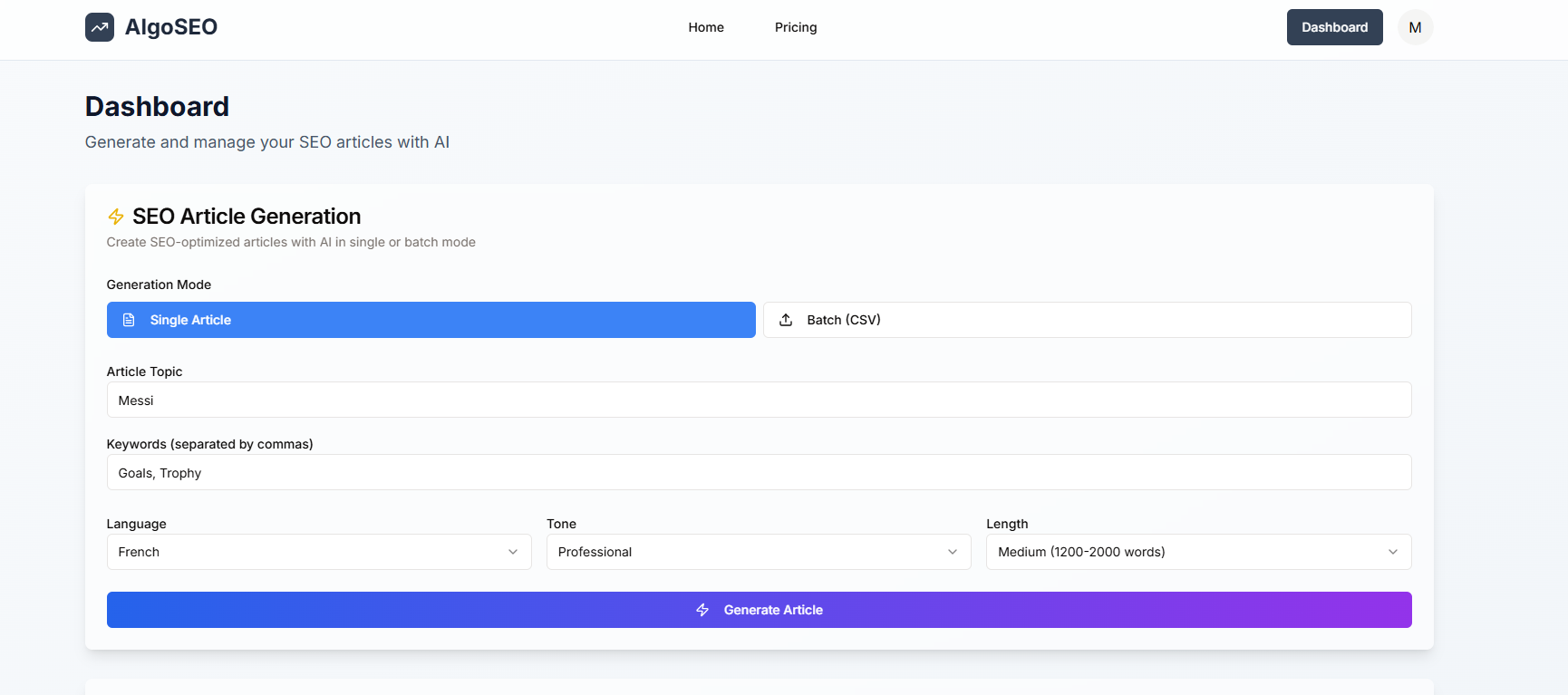Click the lightning icon on Generate Article
Image resolution: width=1568 pixels, height=695 pixels.
tap(702, 610)
